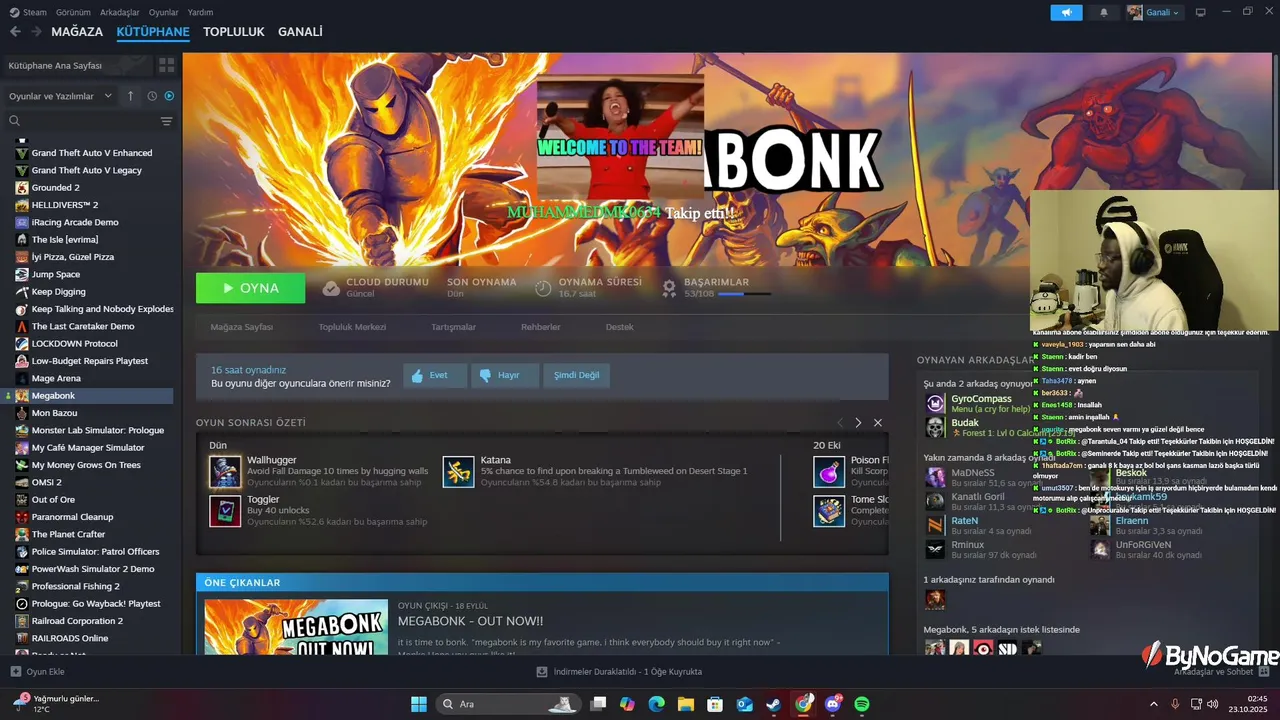
Task: Open Steam from the Windows taskbar
Action: pyautogui.click(x=774, y=704)
